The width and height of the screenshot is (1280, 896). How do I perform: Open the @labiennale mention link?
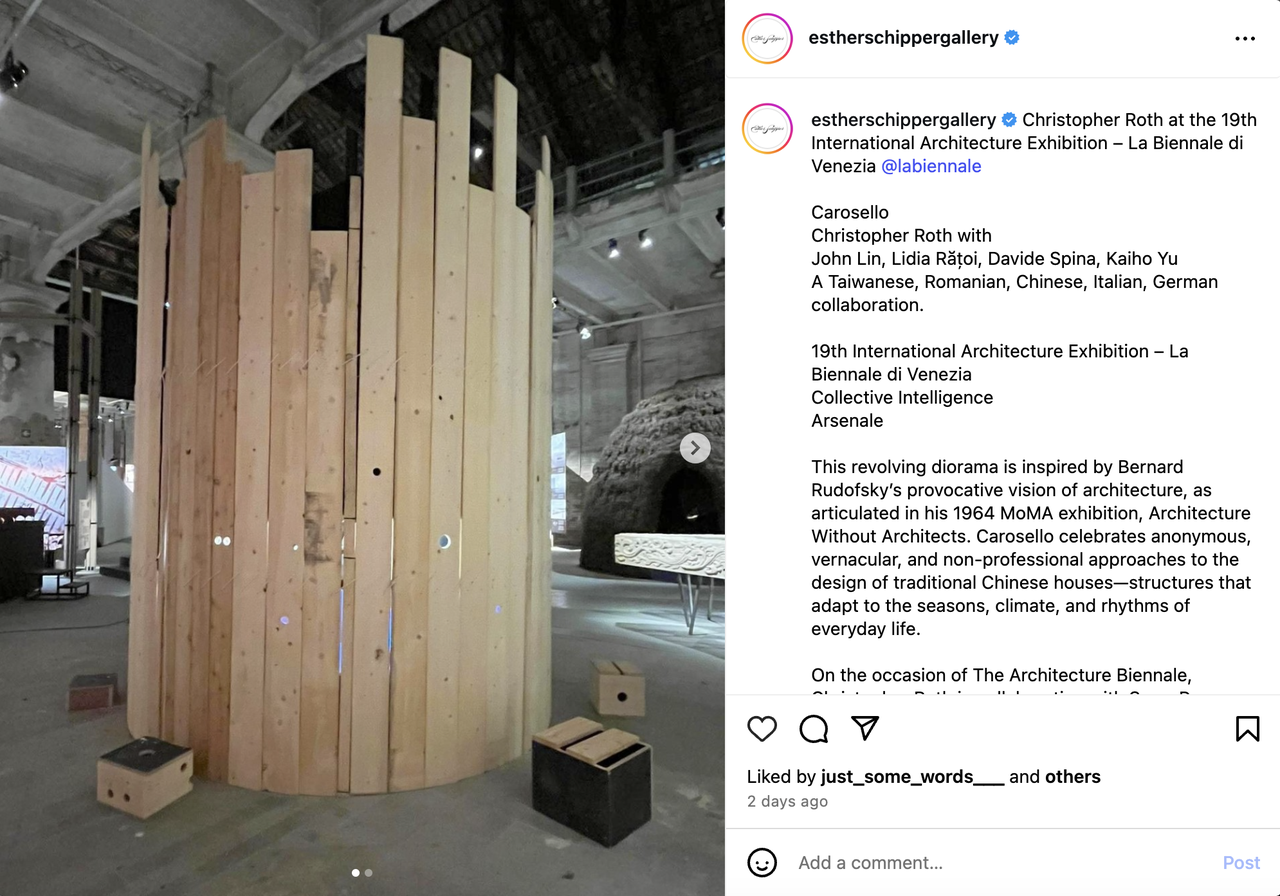click(931, 166)
